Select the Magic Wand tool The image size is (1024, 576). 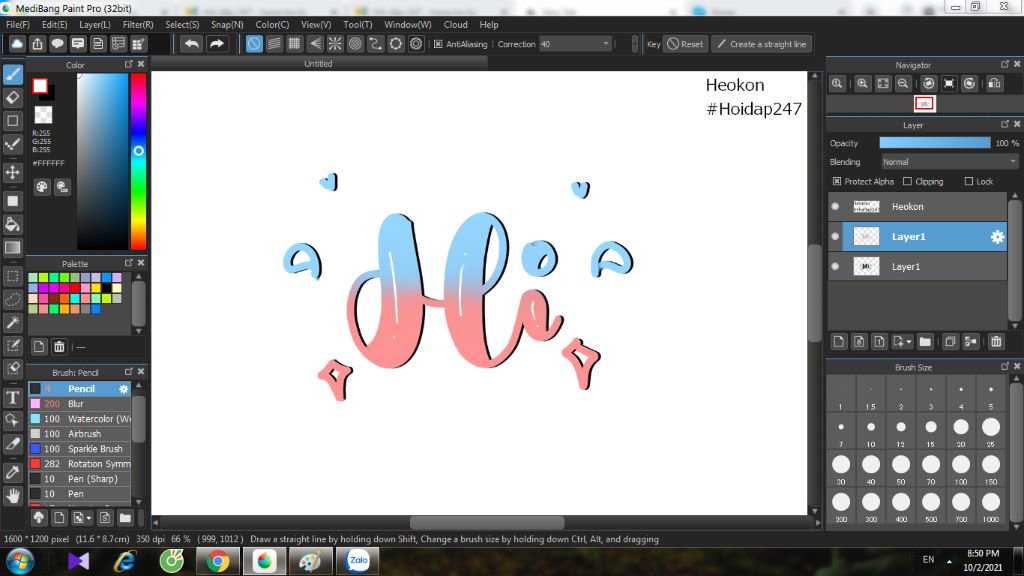coord(12,323)
